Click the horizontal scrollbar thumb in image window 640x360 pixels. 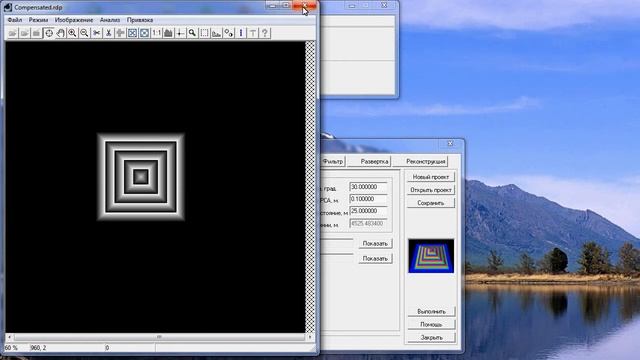click(x=159, y=337)
